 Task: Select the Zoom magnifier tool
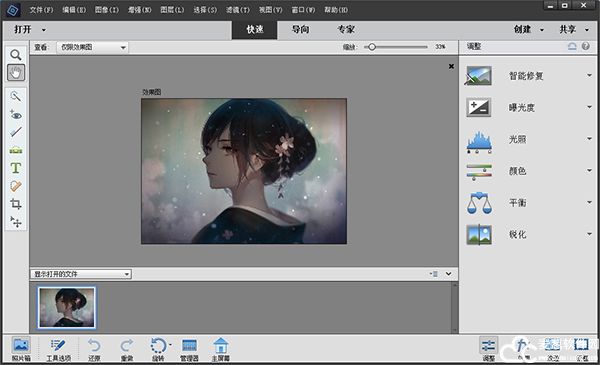[16, 55]
